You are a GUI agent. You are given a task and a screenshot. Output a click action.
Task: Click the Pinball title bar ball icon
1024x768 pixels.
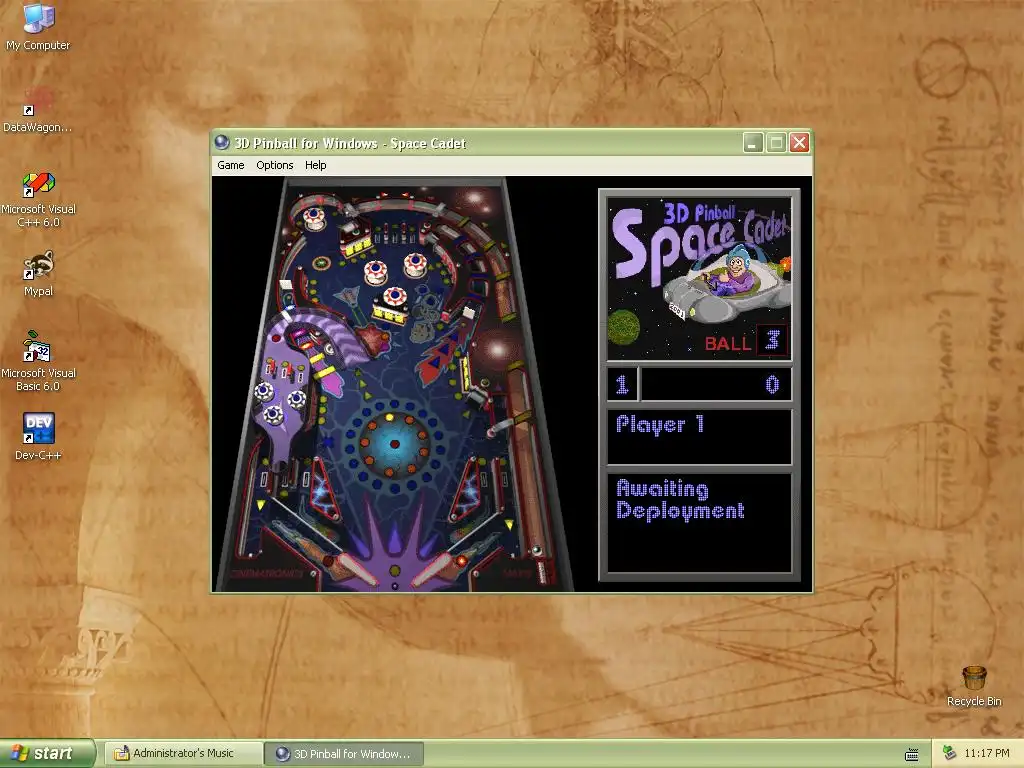point(222,142)
